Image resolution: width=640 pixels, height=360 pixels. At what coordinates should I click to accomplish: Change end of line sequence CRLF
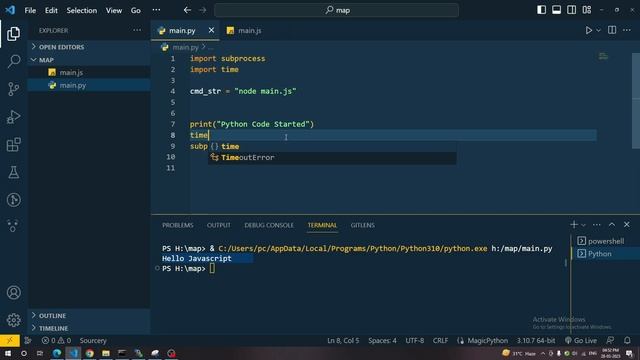440,340
